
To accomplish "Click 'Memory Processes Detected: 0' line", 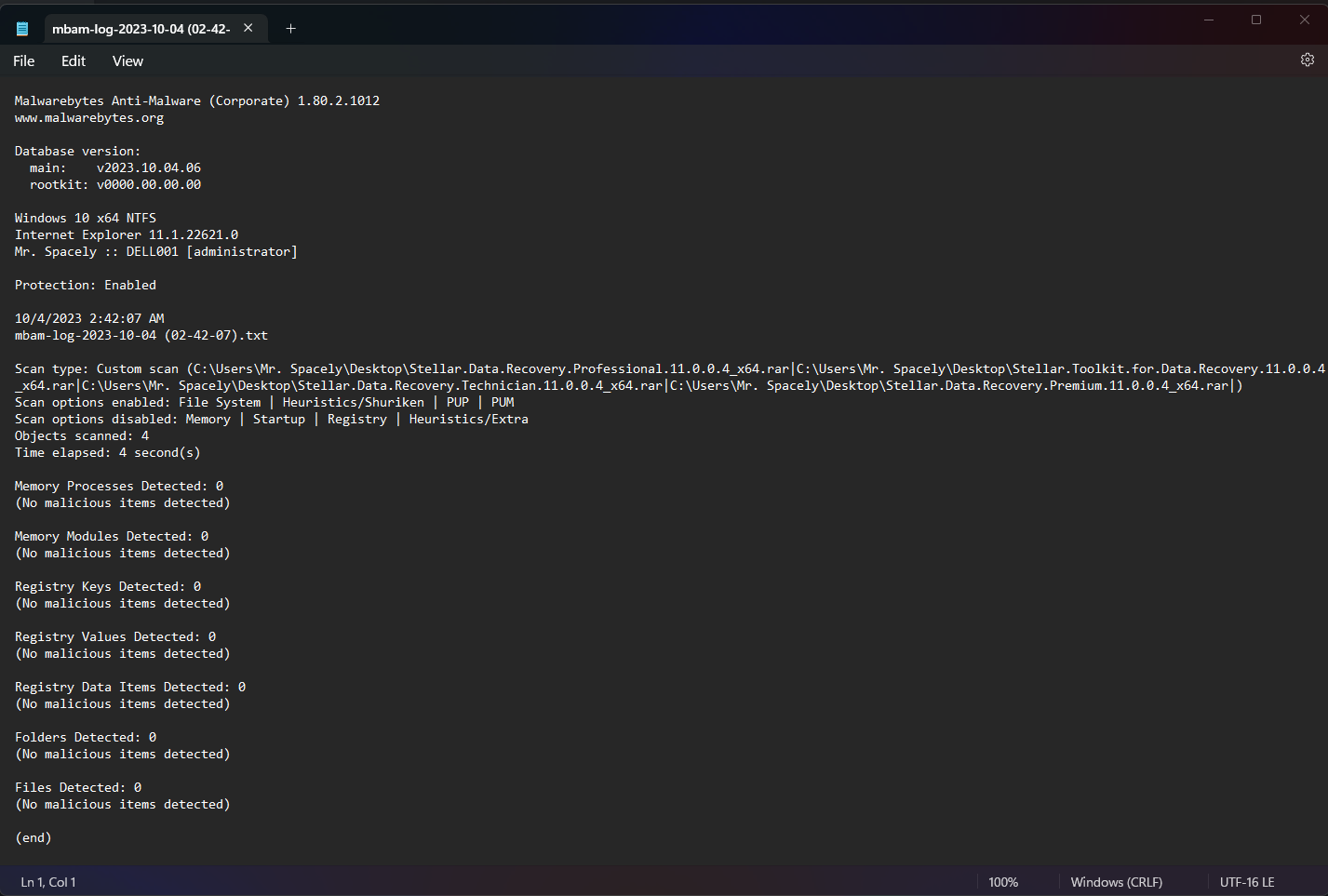I will (x=119, y=487).
